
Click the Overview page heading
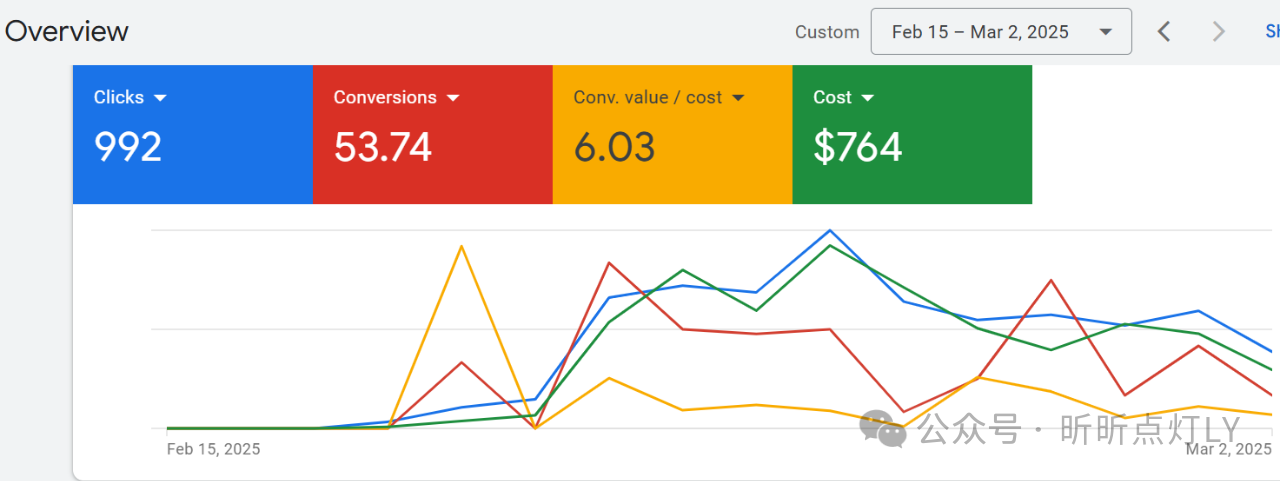[66, 31]
